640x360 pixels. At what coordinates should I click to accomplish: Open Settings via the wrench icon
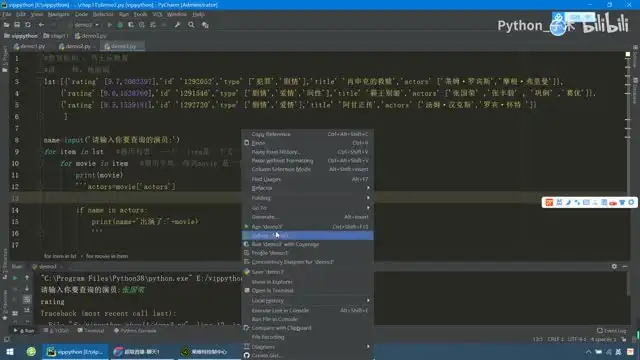[178, 25]
